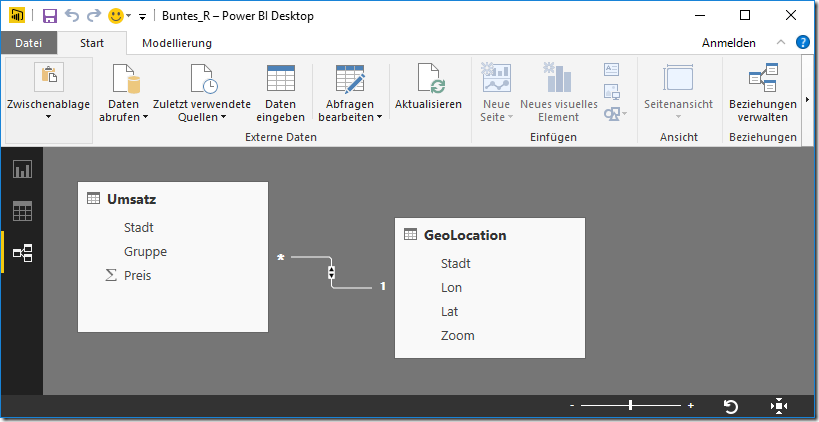Click the fit to screen icon
Viewport: 819px width, 422px height.
(778, 406)
